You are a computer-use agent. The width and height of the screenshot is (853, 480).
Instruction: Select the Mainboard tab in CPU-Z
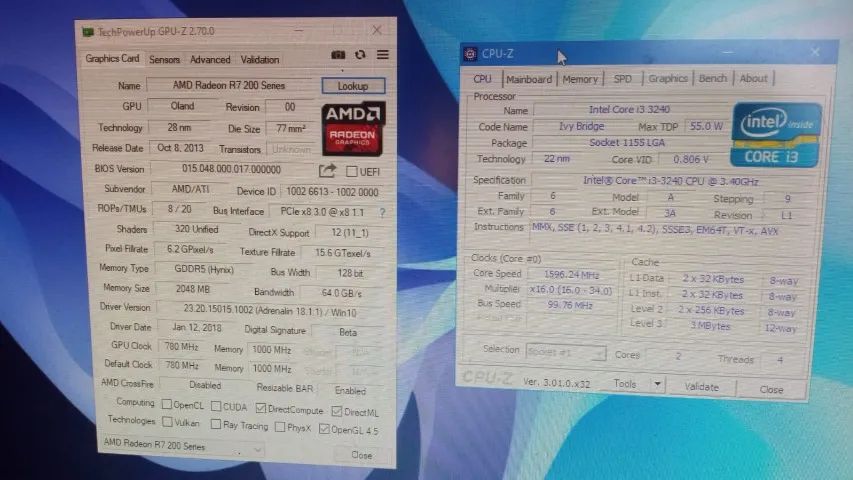point(529,79)
